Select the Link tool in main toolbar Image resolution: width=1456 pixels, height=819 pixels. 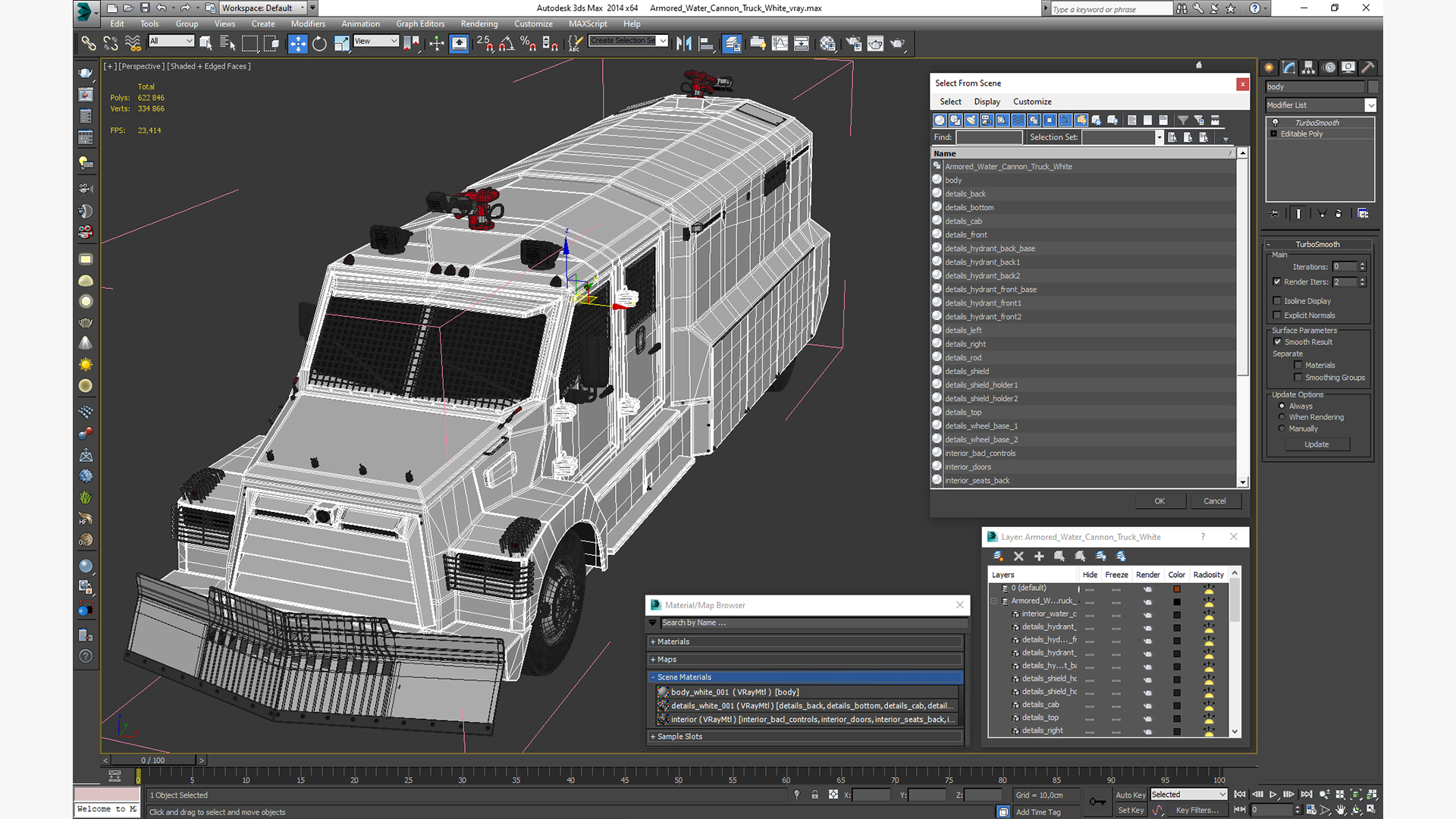(89, 44)
